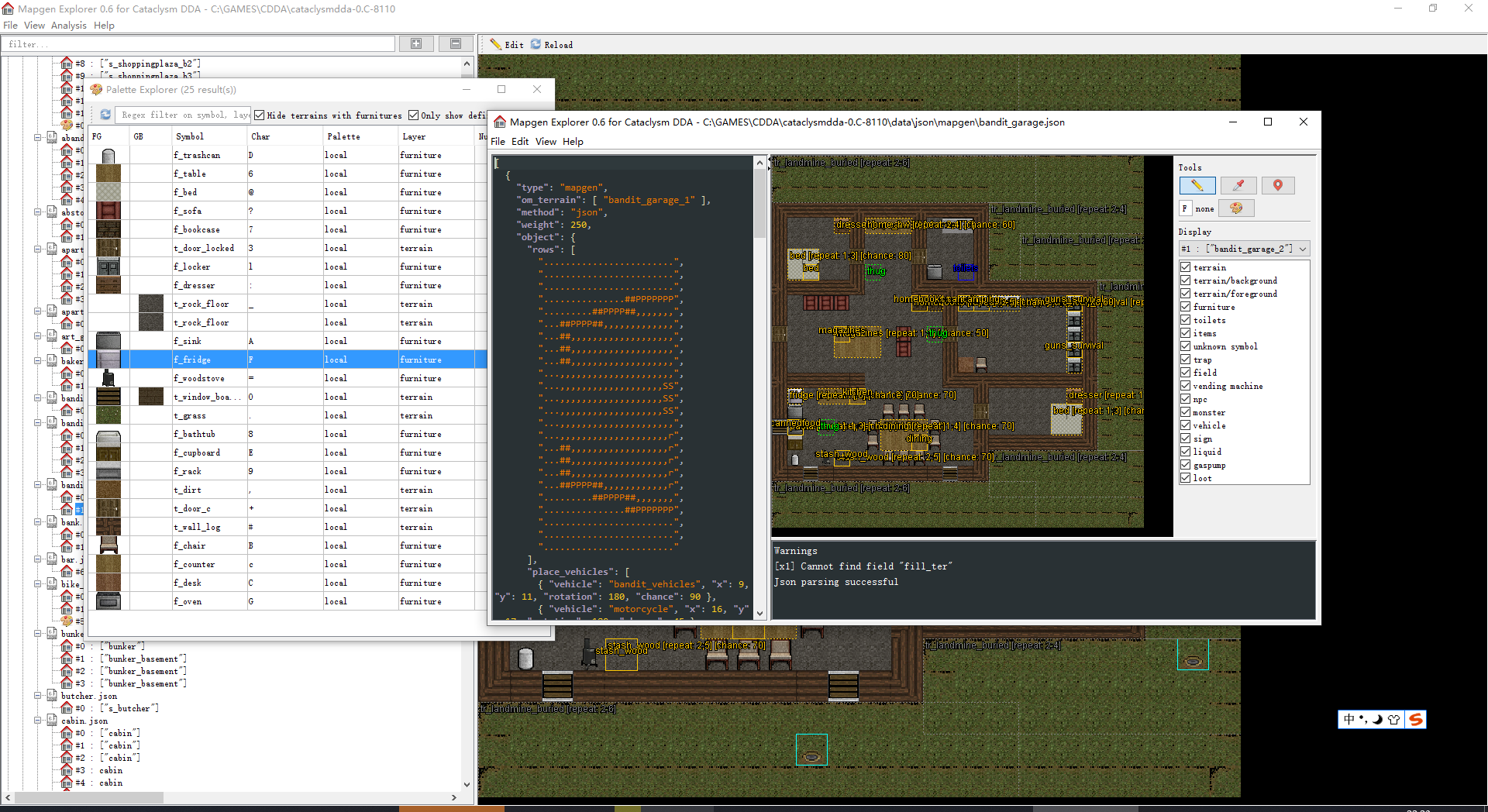
Task: Click the Reload toolbar button
Action: tap(552, 45)
